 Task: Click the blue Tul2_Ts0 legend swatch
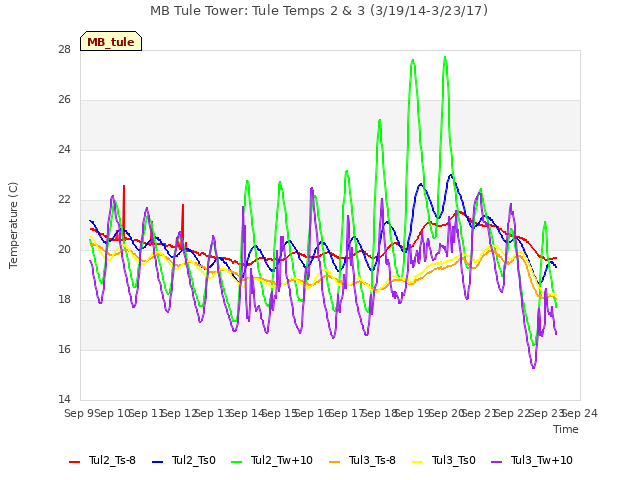(x=157, y=461)
